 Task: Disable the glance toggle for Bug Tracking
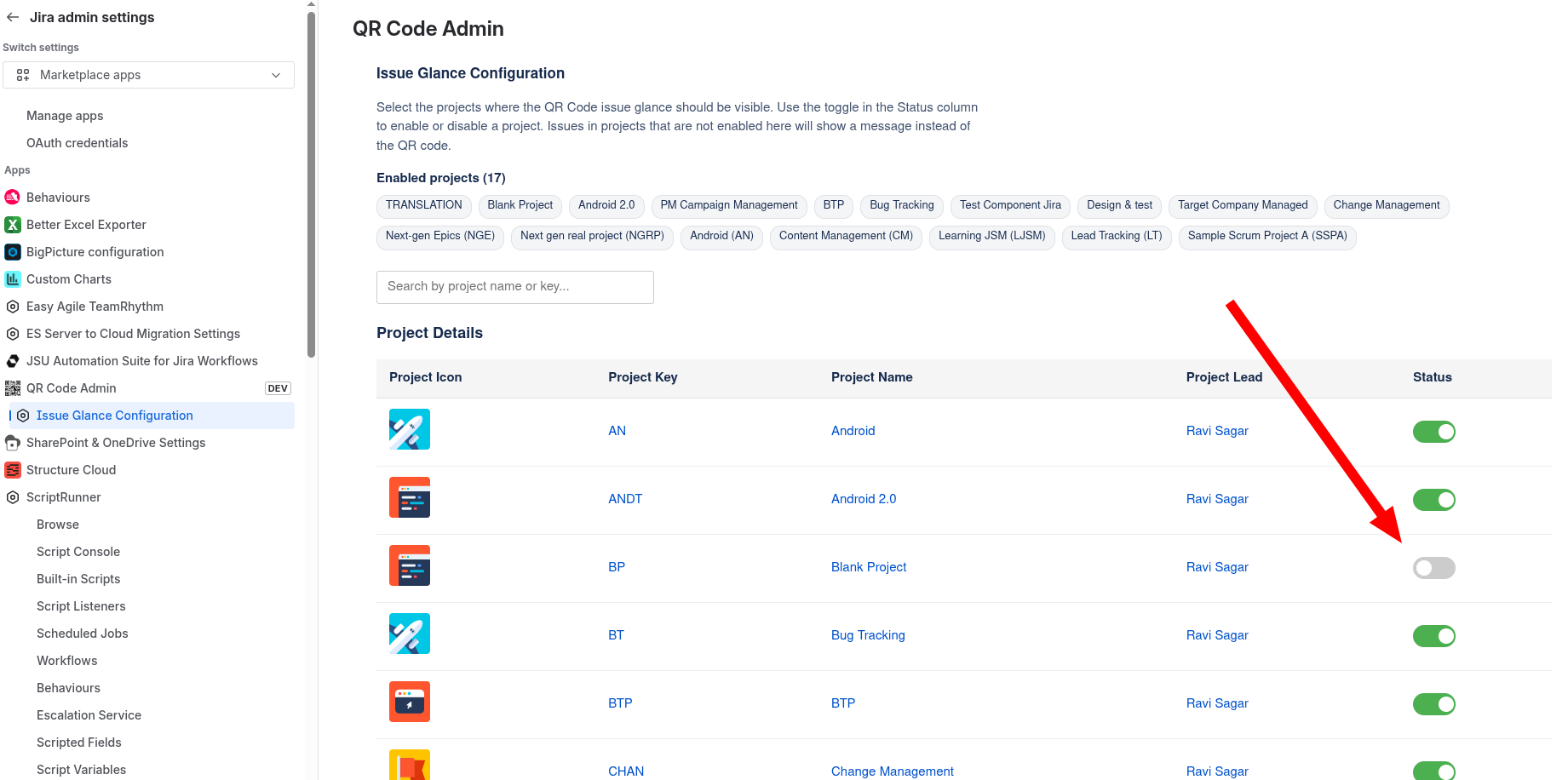tap(1434, 636)
